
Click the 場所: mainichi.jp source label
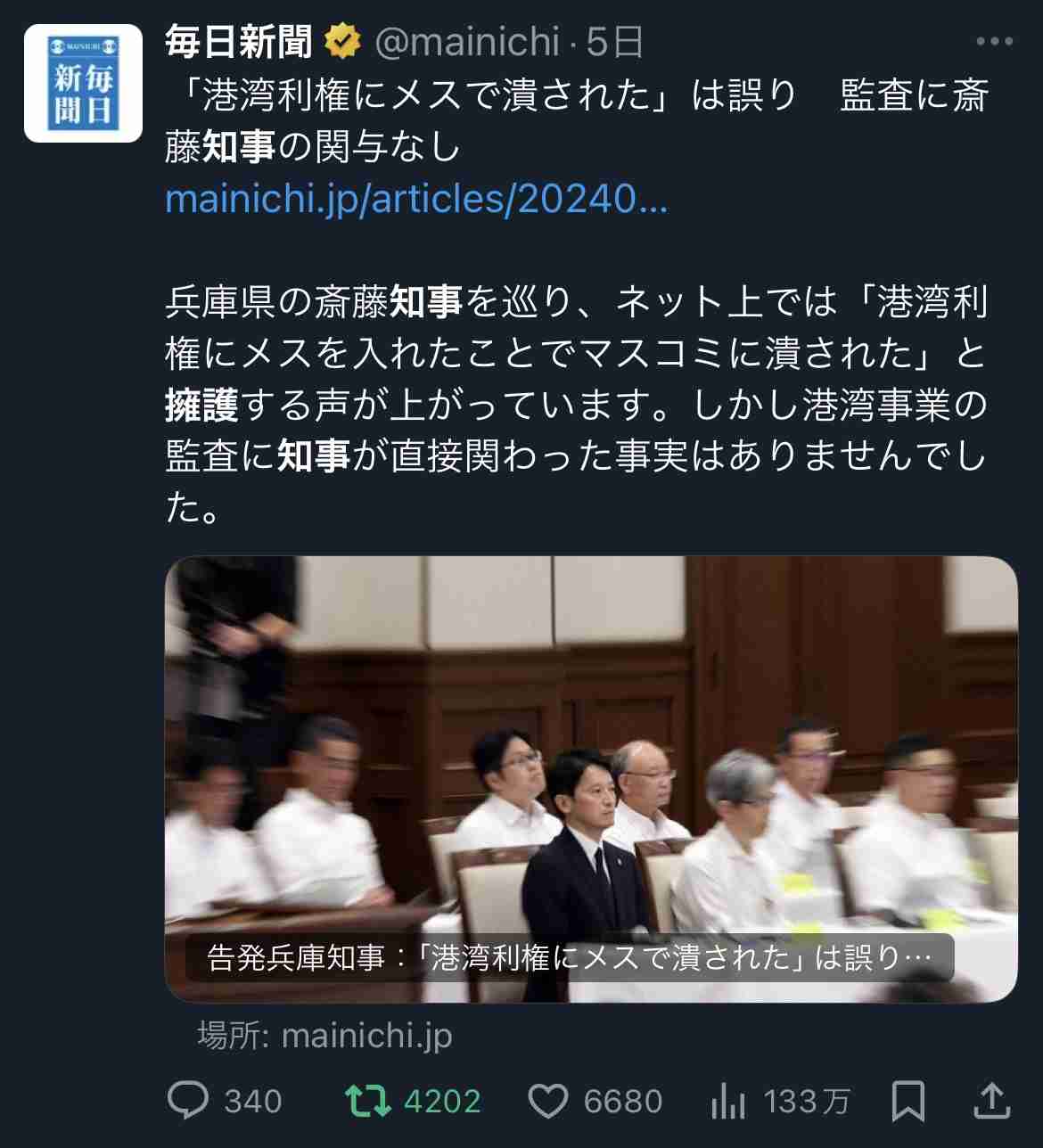(x=324, y=1036)
